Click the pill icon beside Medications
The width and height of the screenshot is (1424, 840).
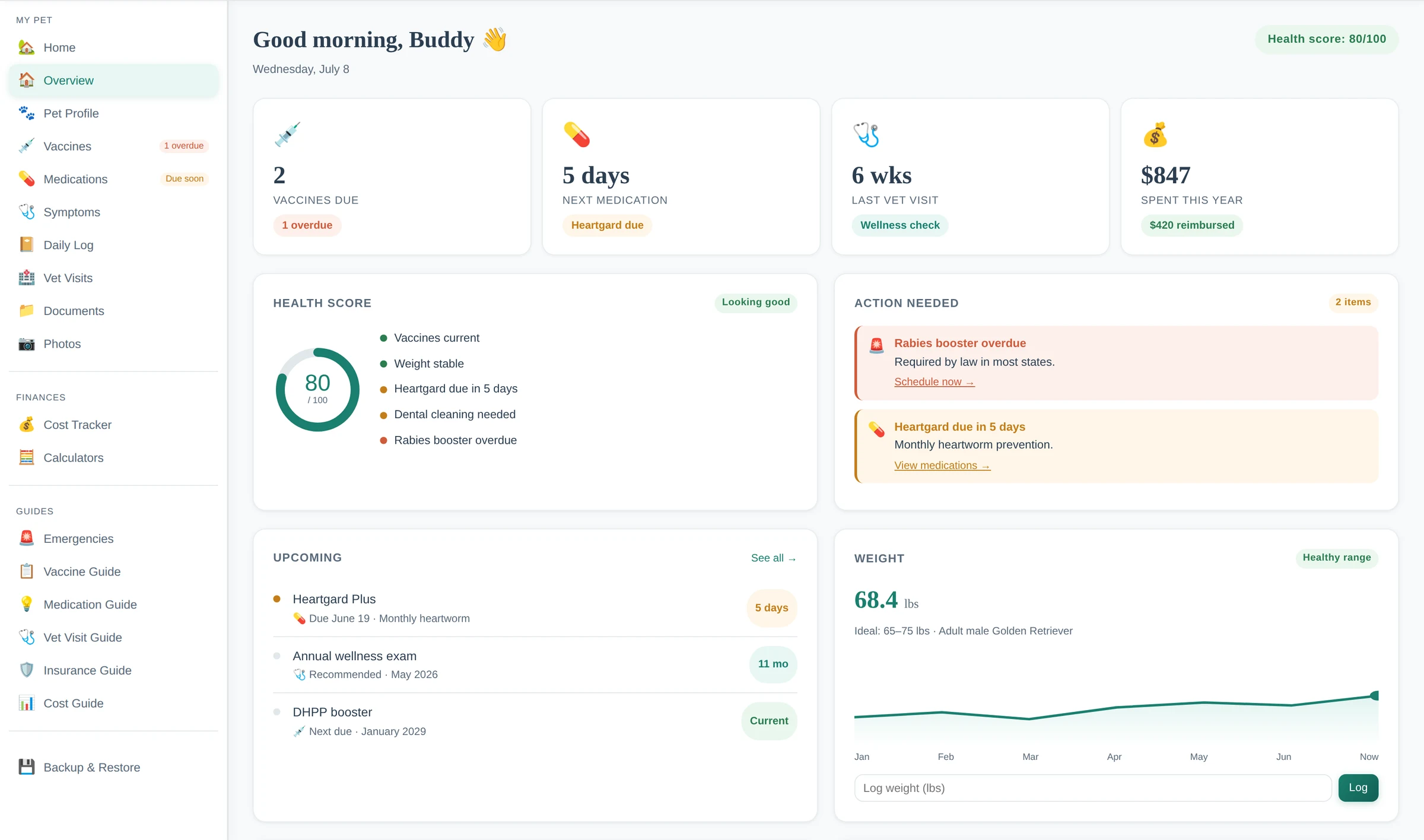[26, 179]
